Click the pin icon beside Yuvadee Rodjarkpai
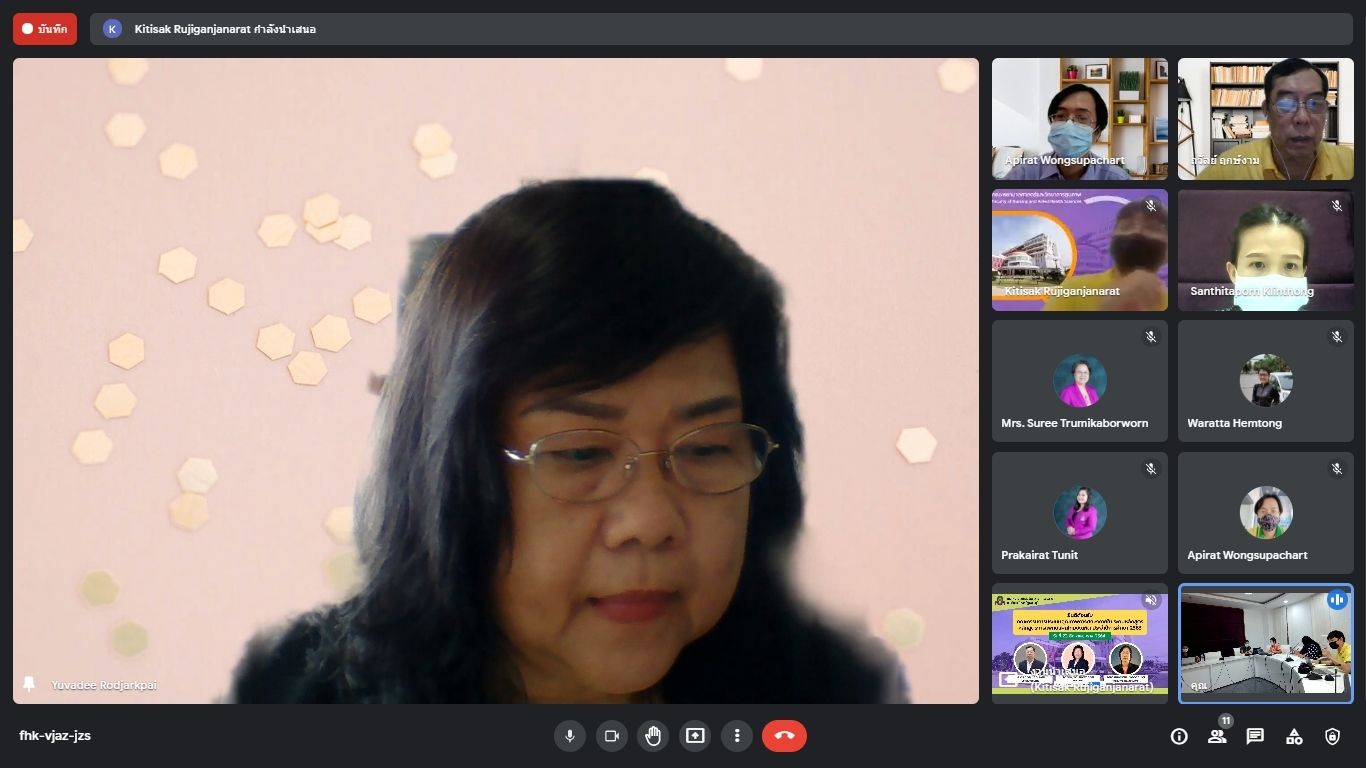Screen dimensions: 1366x768 (x=29, y=684)
